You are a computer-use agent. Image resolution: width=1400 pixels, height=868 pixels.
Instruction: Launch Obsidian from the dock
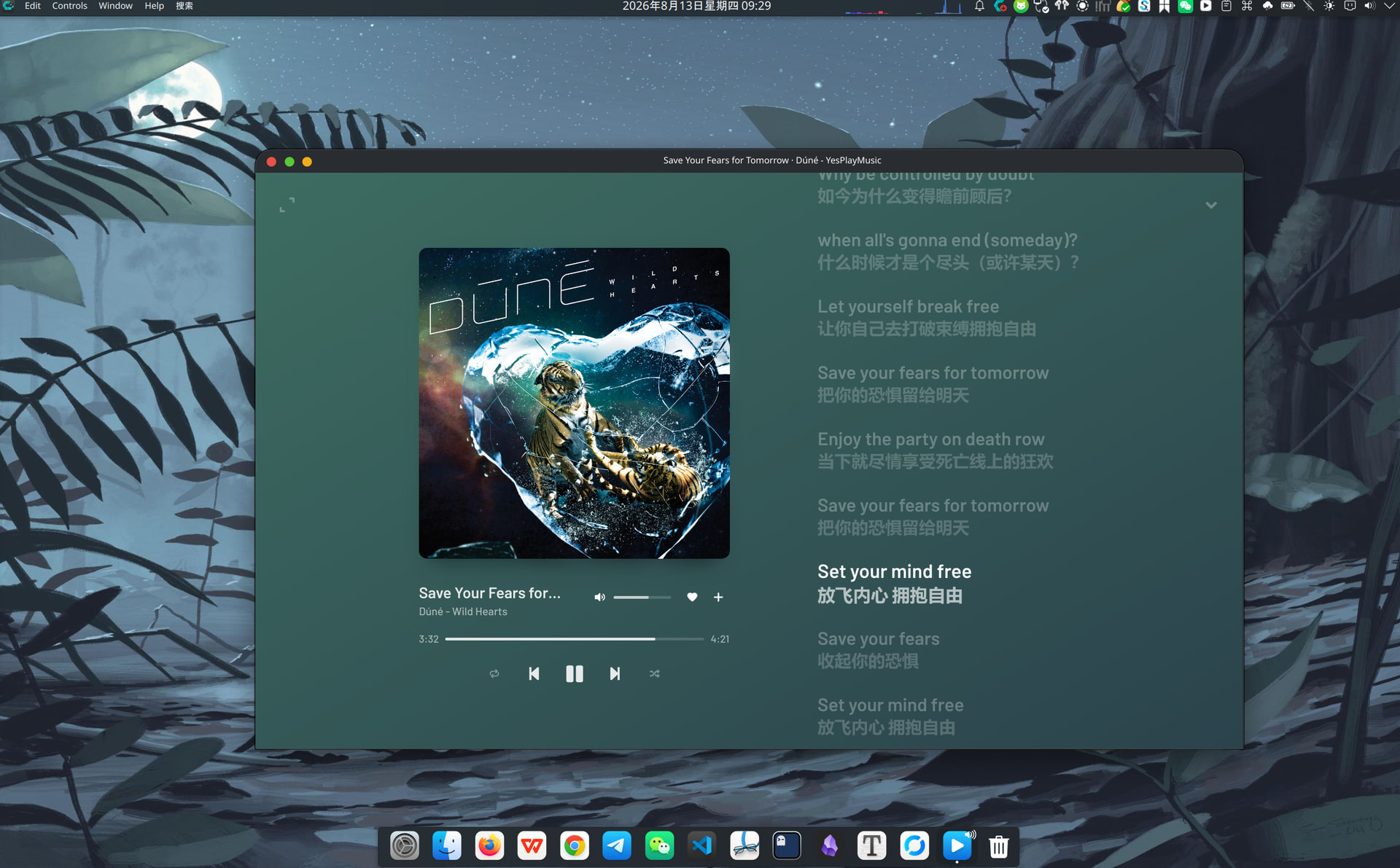(x=830, y=845)
